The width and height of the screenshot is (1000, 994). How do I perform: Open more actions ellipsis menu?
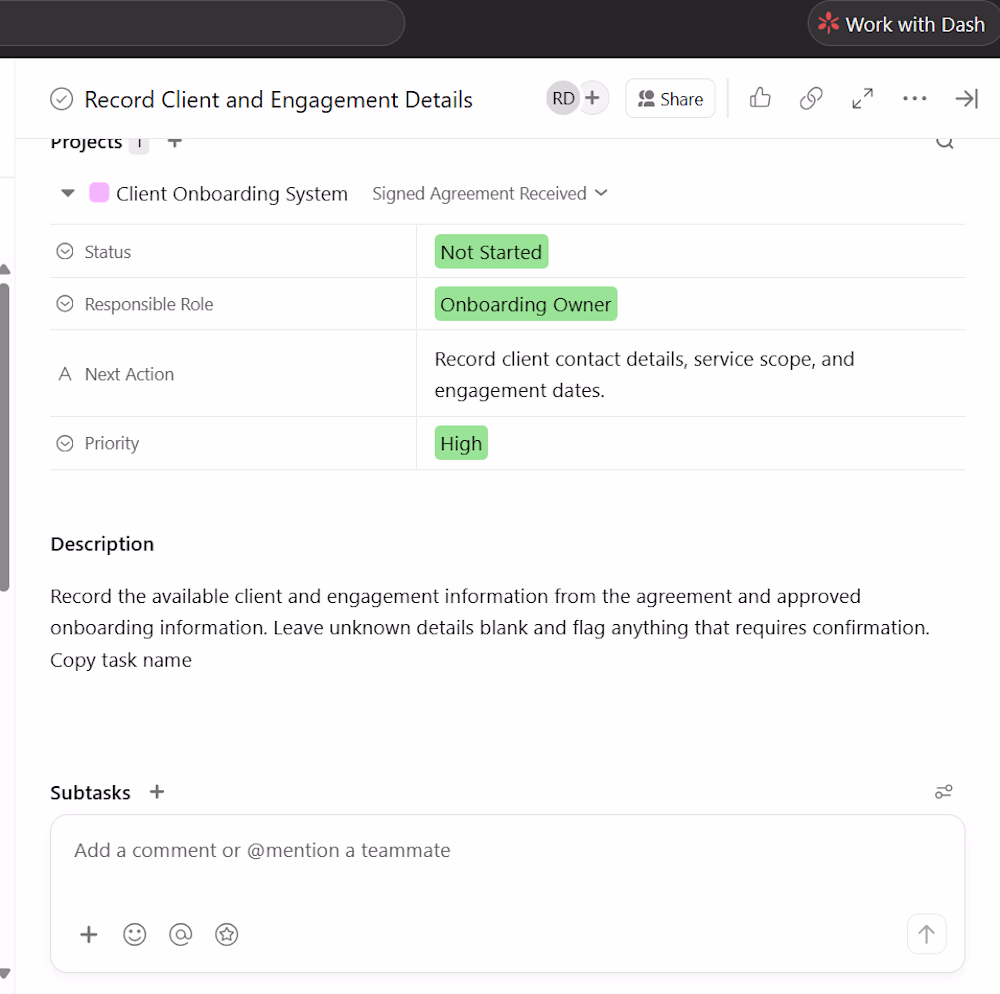[914, 98]
